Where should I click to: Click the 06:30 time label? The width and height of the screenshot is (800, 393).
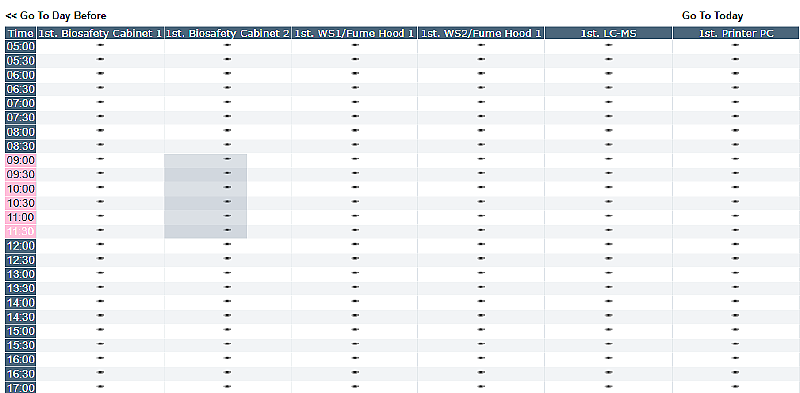pyautogui.click(x=20, y=89)
